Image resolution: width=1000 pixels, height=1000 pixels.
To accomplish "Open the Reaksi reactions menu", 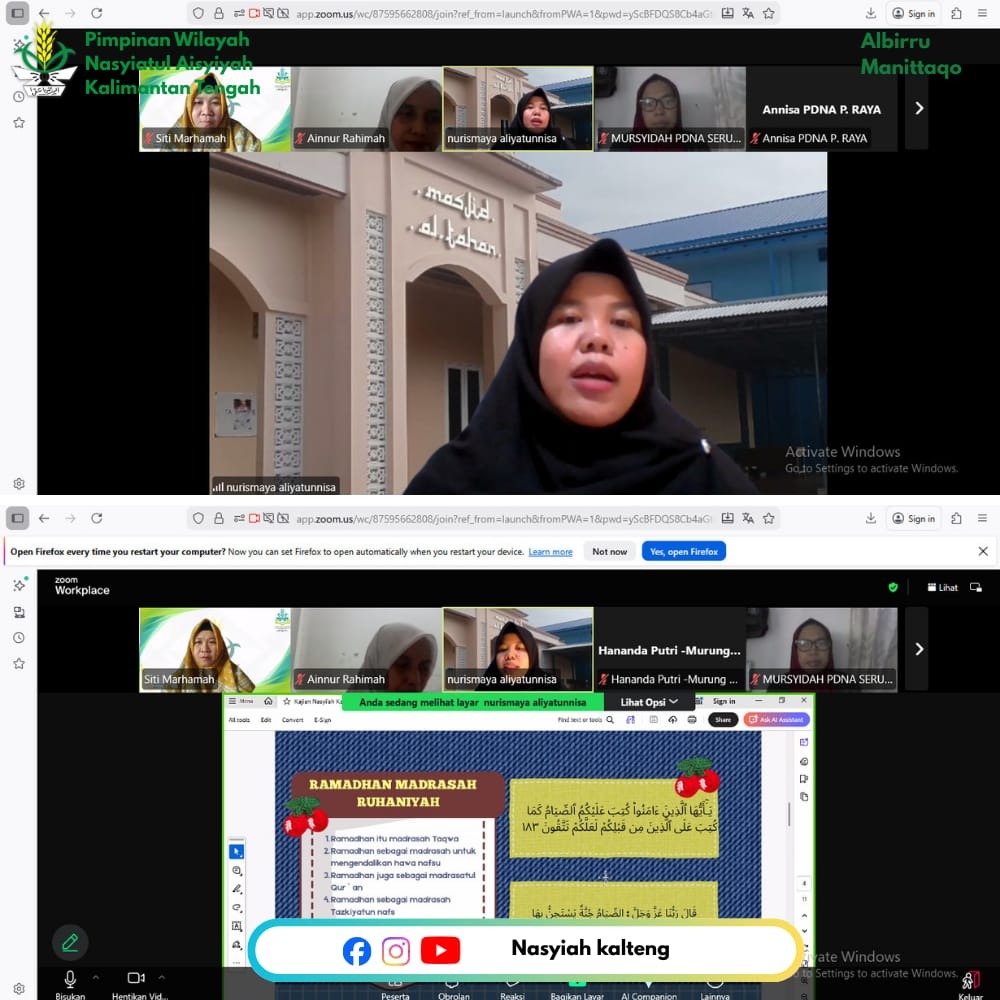I will (x=512, y=992).
